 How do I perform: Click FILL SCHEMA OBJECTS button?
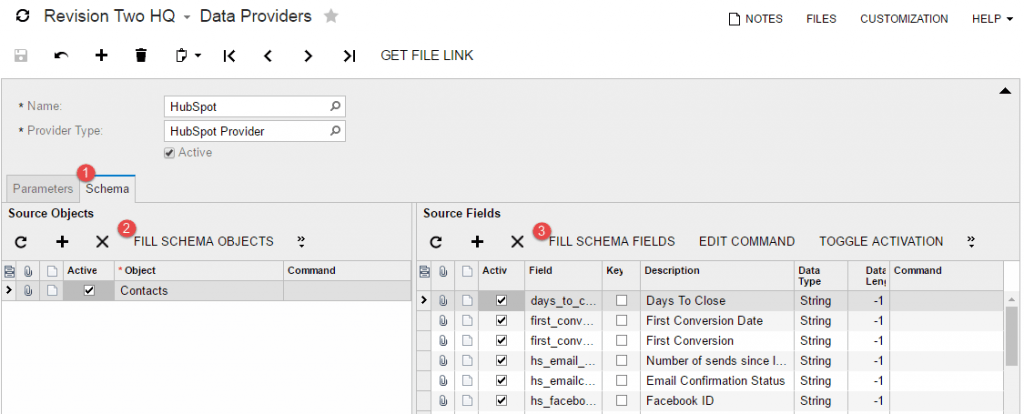(204, 242)
